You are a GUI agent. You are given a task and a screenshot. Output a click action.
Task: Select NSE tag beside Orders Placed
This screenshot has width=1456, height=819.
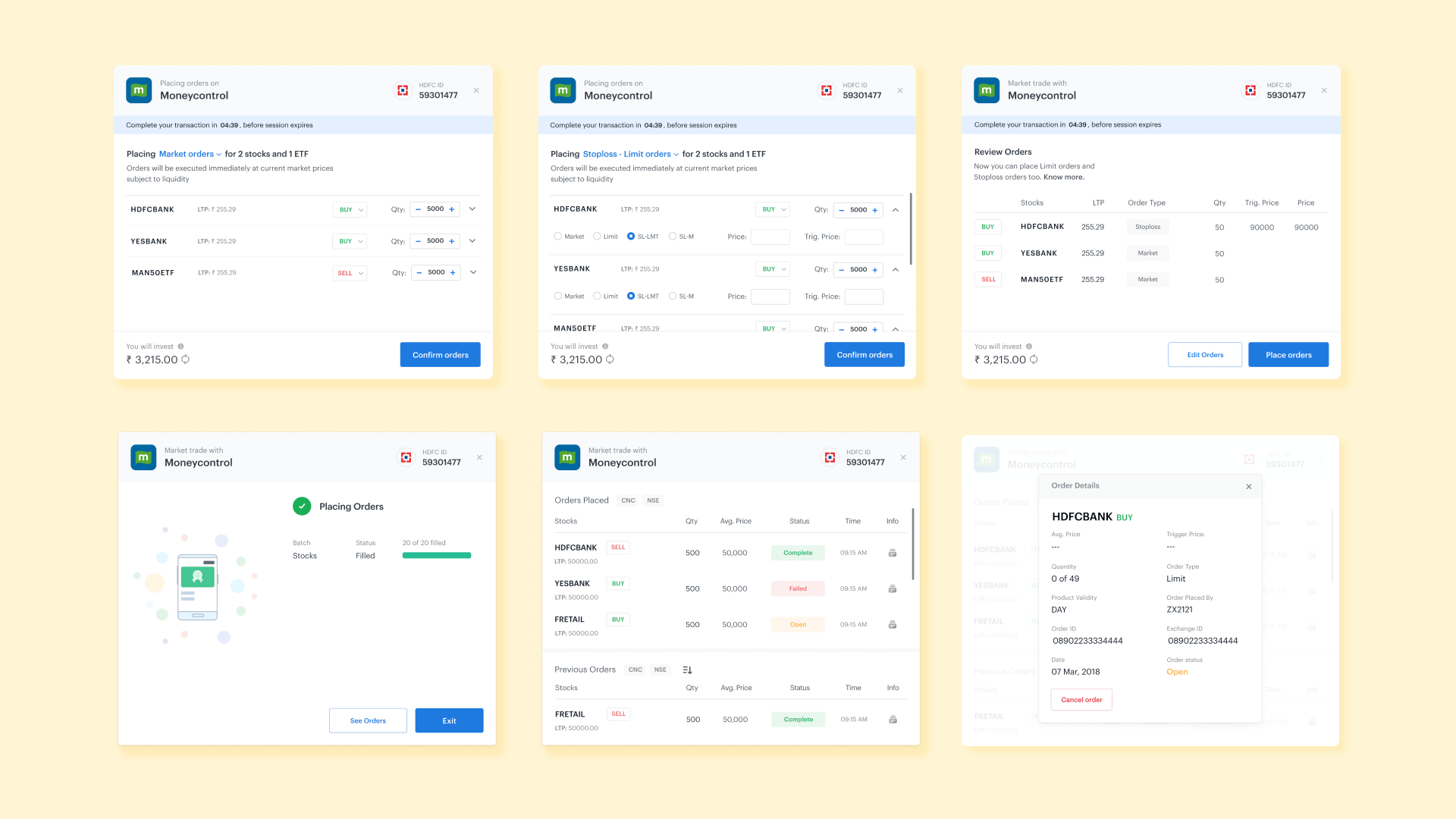click(x=653, y=500)
